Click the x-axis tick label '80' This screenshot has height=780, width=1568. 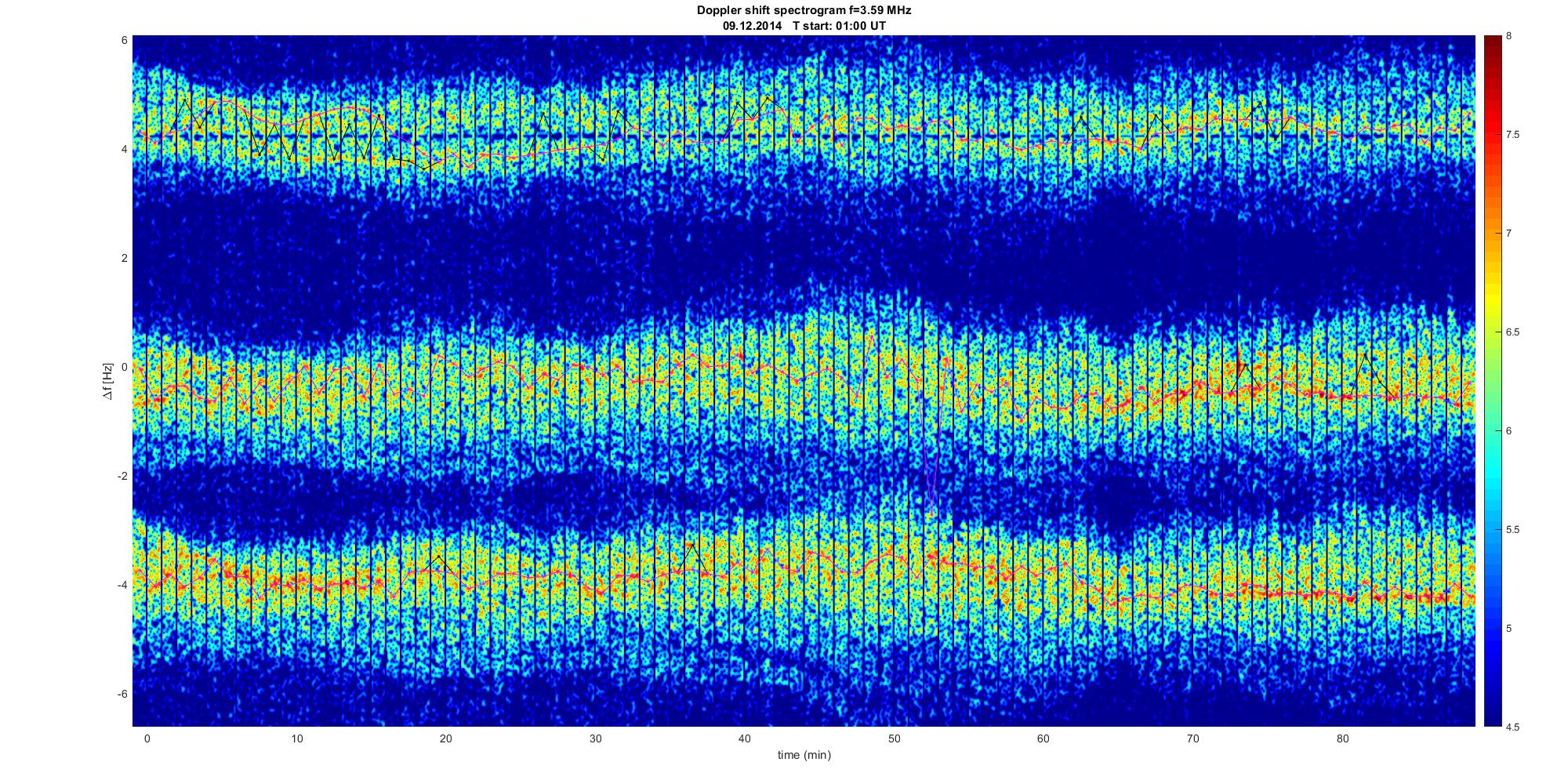coord(1342,738)
